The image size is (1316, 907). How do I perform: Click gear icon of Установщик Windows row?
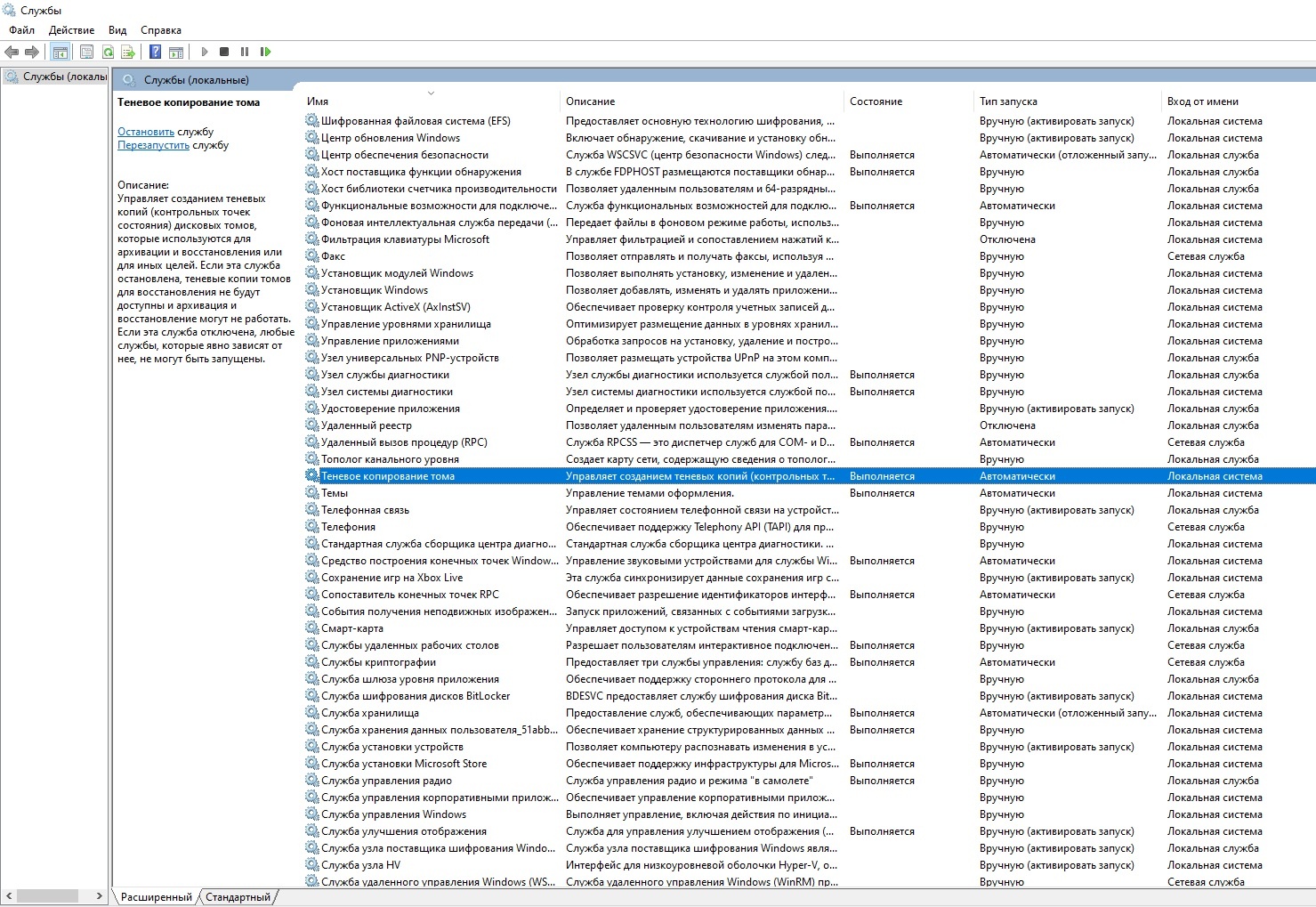point(311,289)
